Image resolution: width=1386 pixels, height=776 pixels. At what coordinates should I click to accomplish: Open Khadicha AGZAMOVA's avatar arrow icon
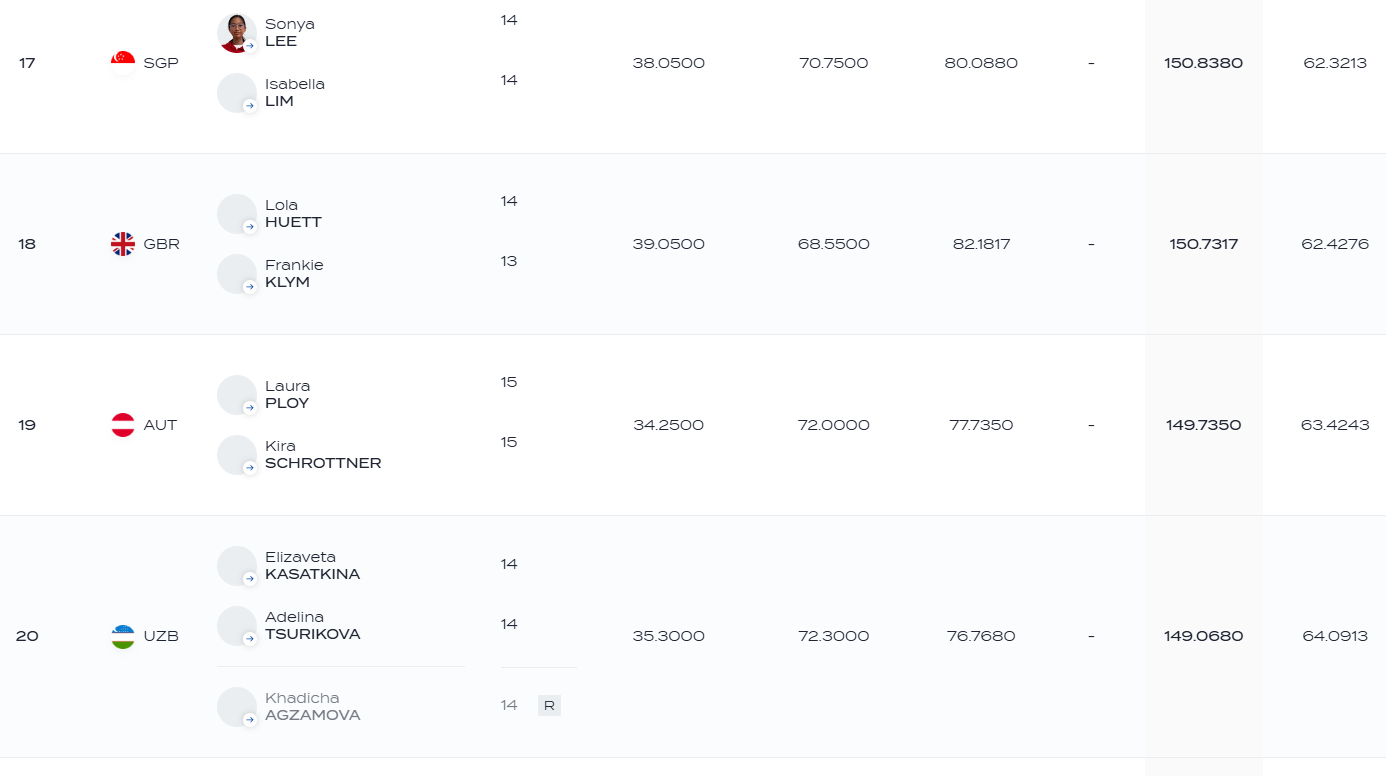coord(250,720)
